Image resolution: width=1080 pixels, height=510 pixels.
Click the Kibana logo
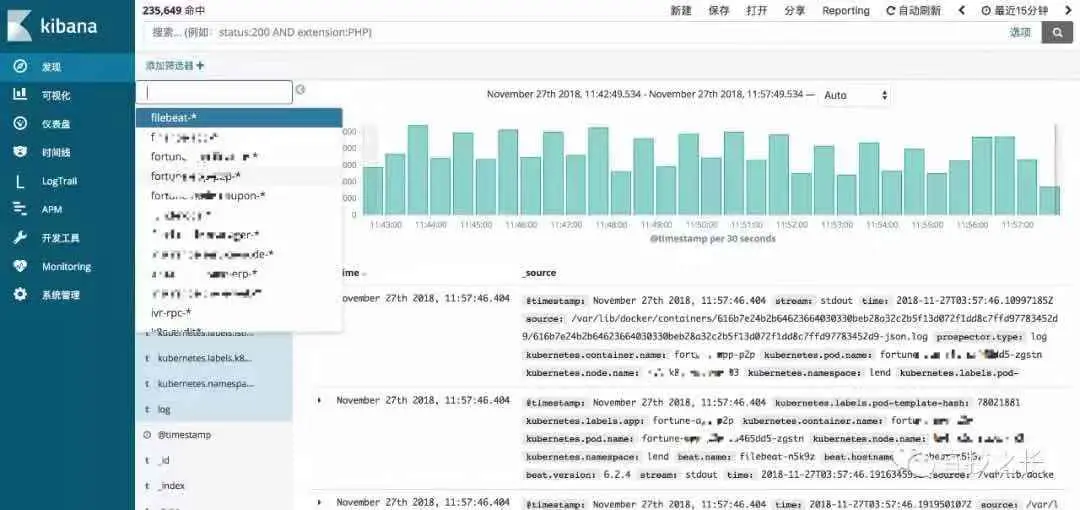click(x=53, y=25)
